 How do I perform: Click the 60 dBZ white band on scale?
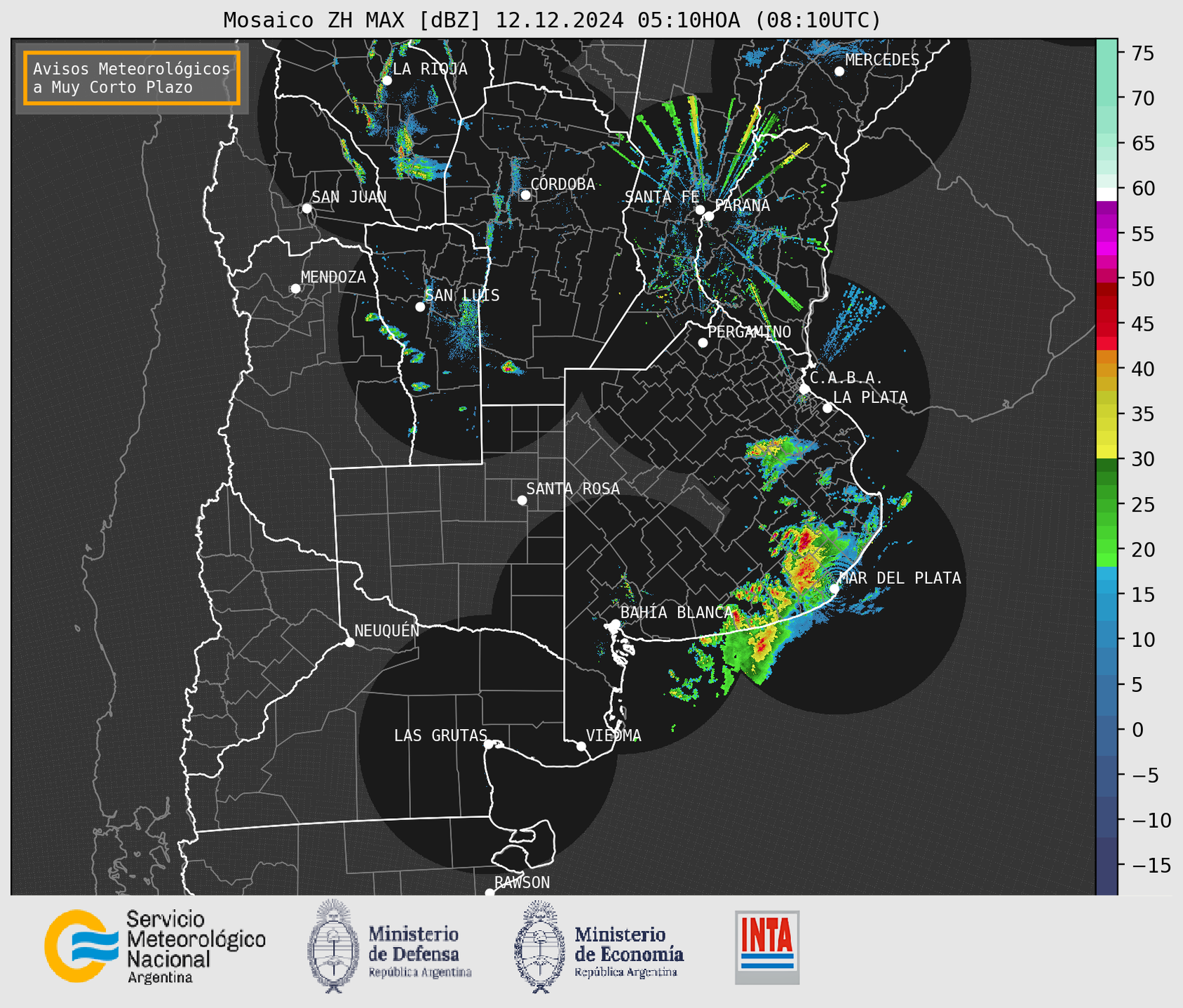[1107, 194]
